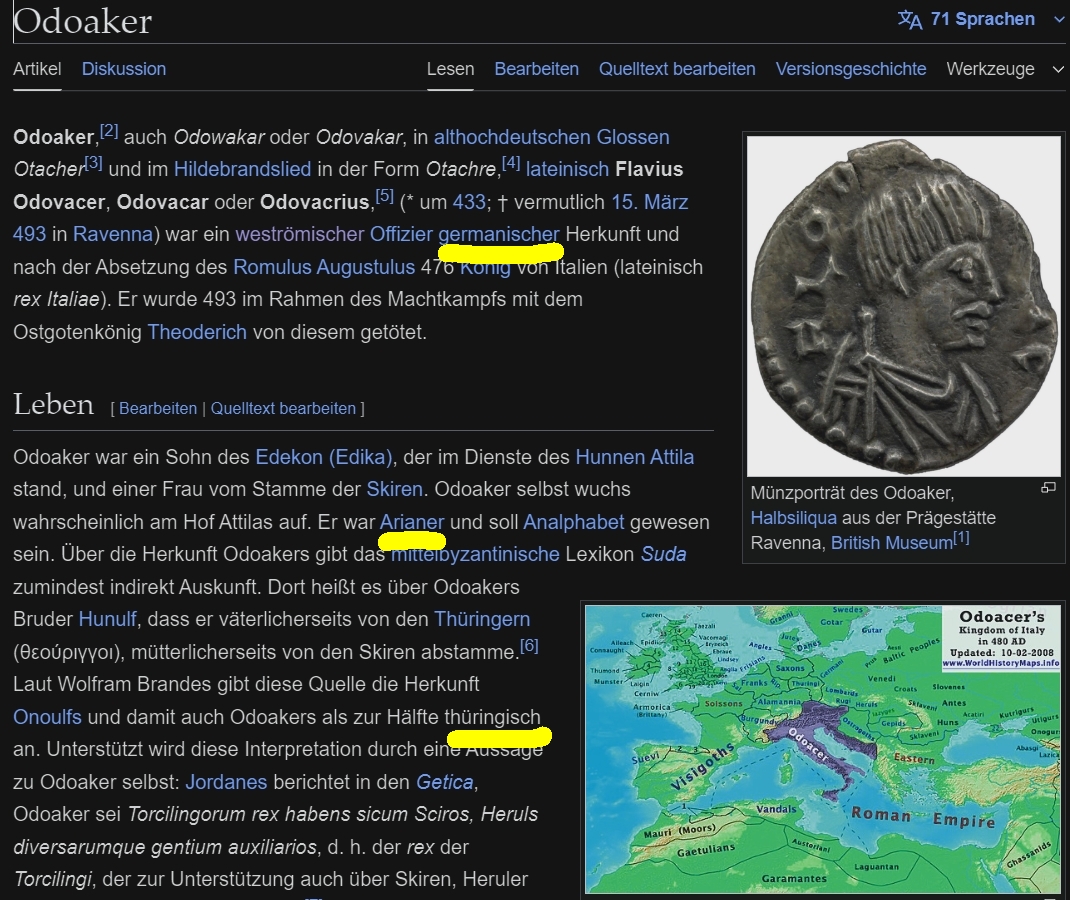Open the Odoaker coin portrait image
Image resolution: width=1070 pixels, height=900 pixels.
[904, 306]
